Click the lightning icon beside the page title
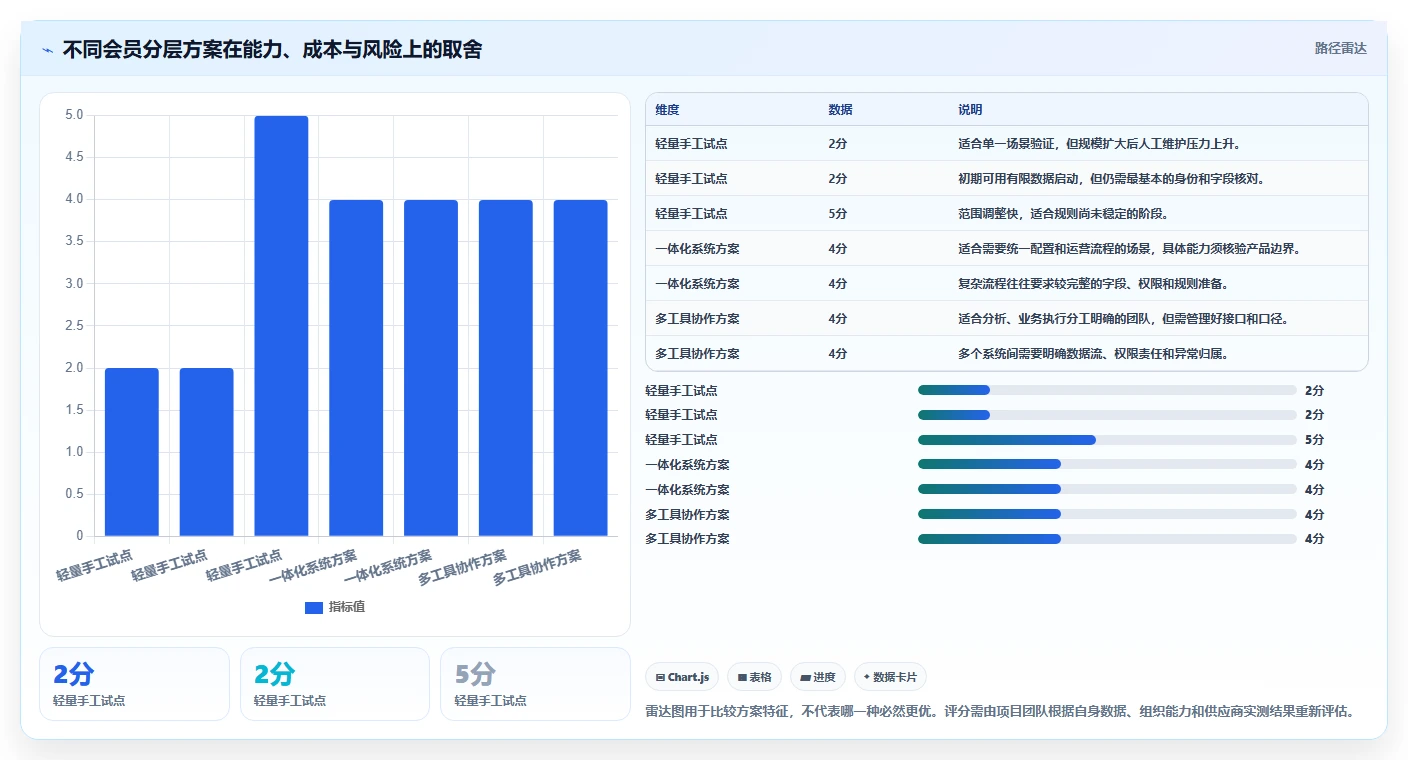 tap(47, 50)
